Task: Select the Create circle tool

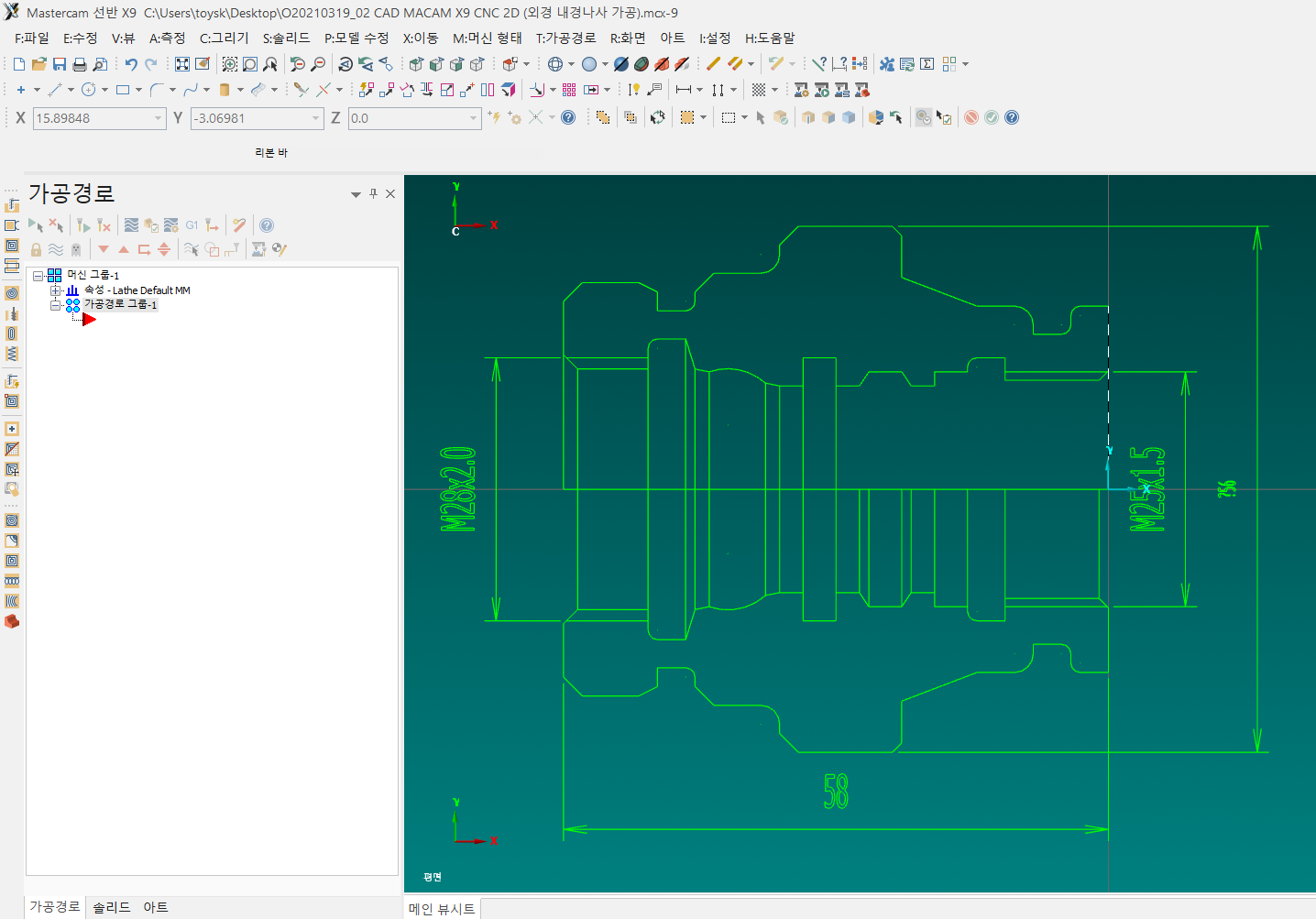Action: coord(89,90)
